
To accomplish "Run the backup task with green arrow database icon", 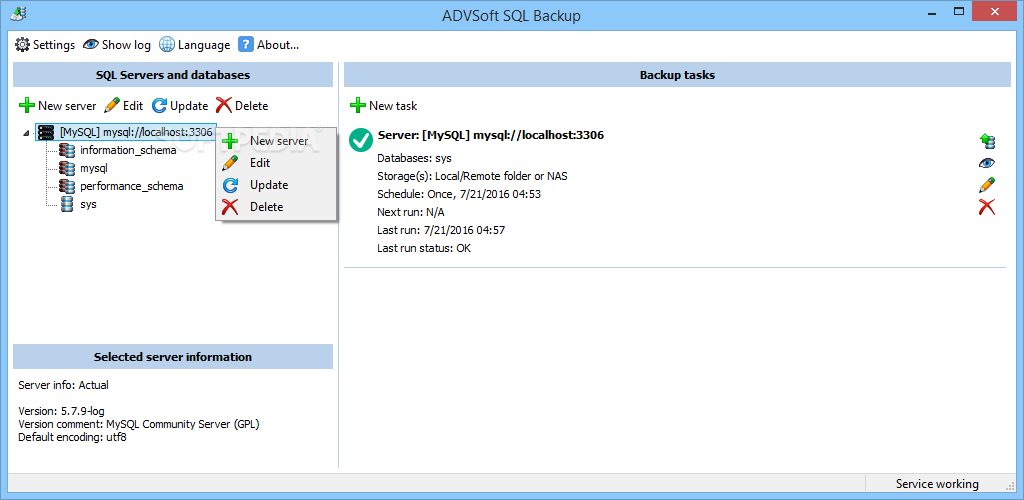I will tap(987, 140).
